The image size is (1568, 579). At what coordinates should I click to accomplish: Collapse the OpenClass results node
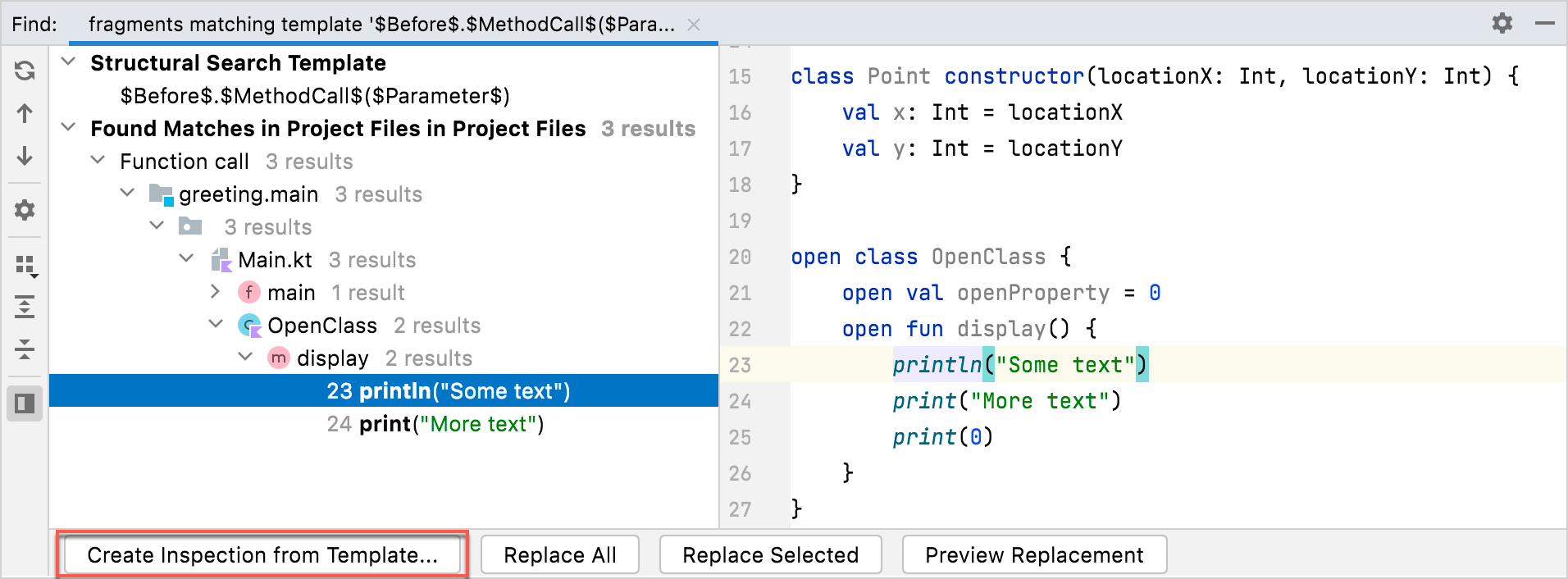[216, 325]
